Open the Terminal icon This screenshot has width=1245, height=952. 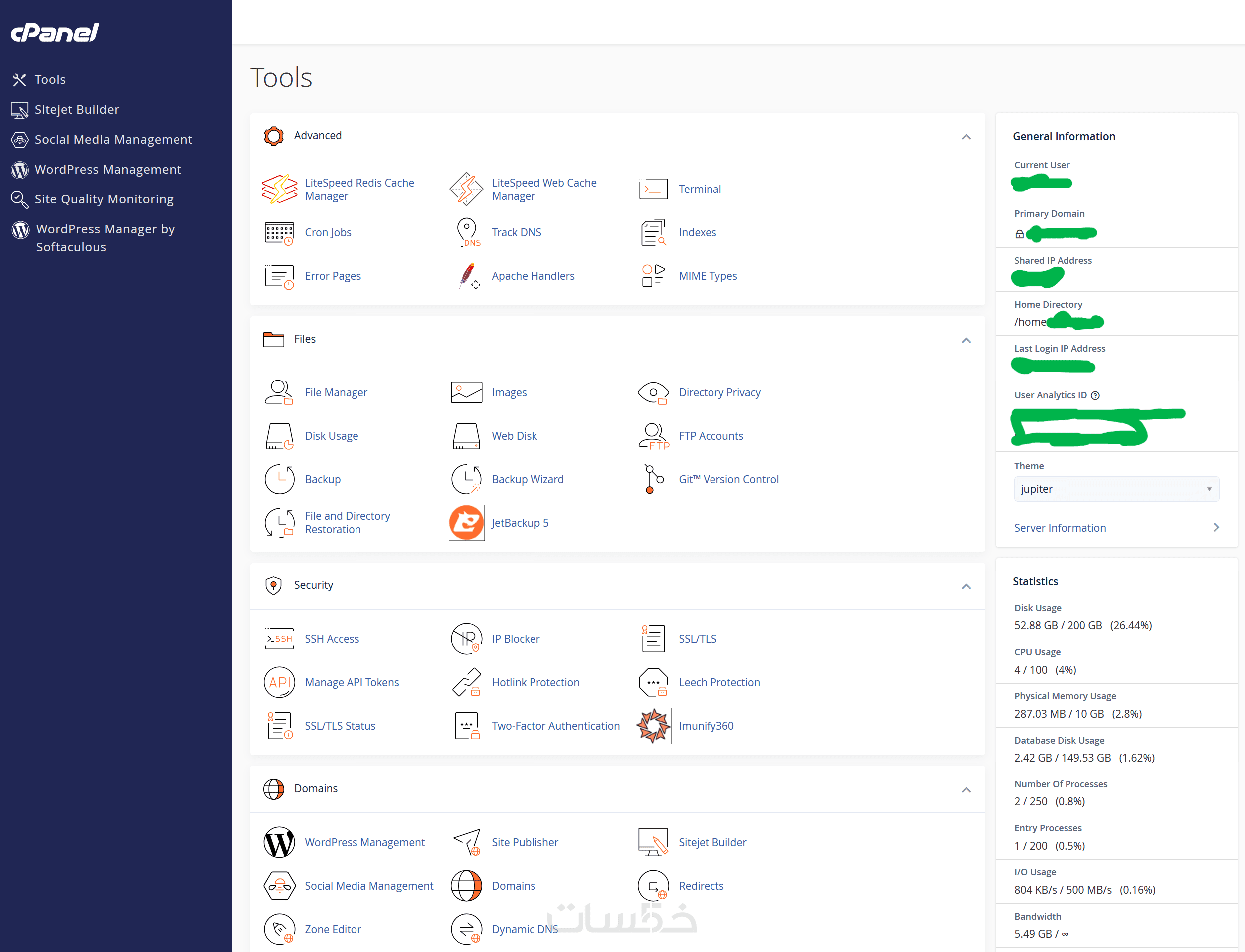tap(653, 190)
